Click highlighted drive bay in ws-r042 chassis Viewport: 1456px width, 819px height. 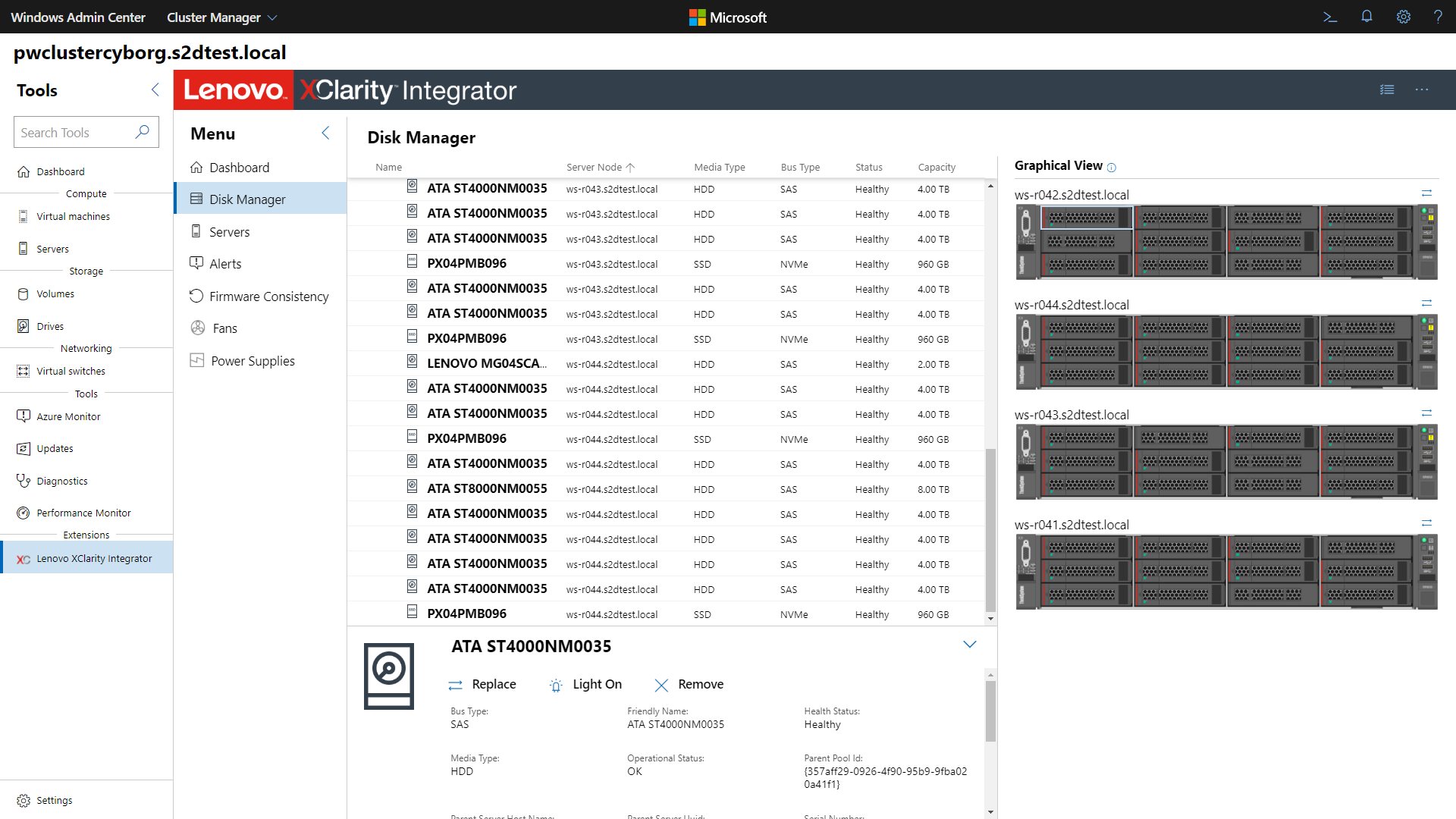coord(1087,218)
